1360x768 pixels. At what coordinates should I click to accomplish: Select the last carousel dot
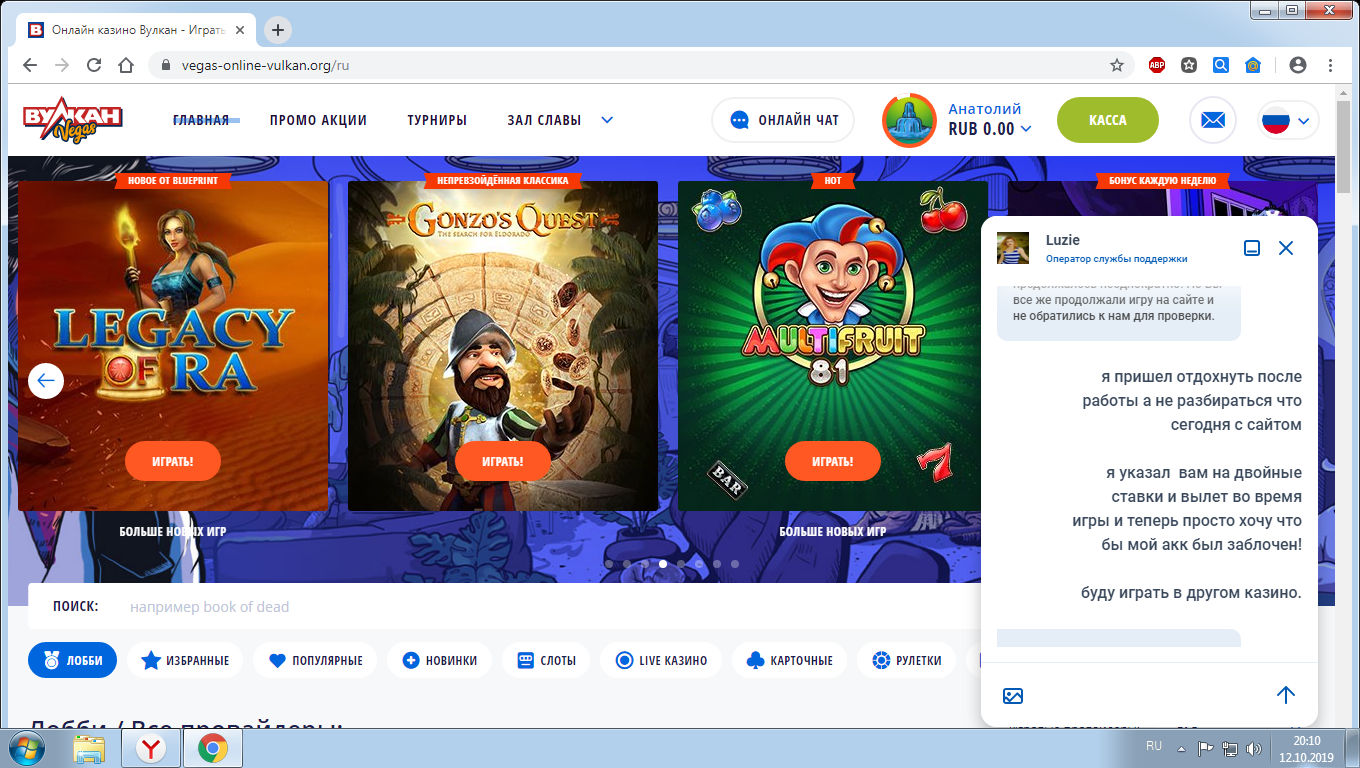[x=734, y=564]
